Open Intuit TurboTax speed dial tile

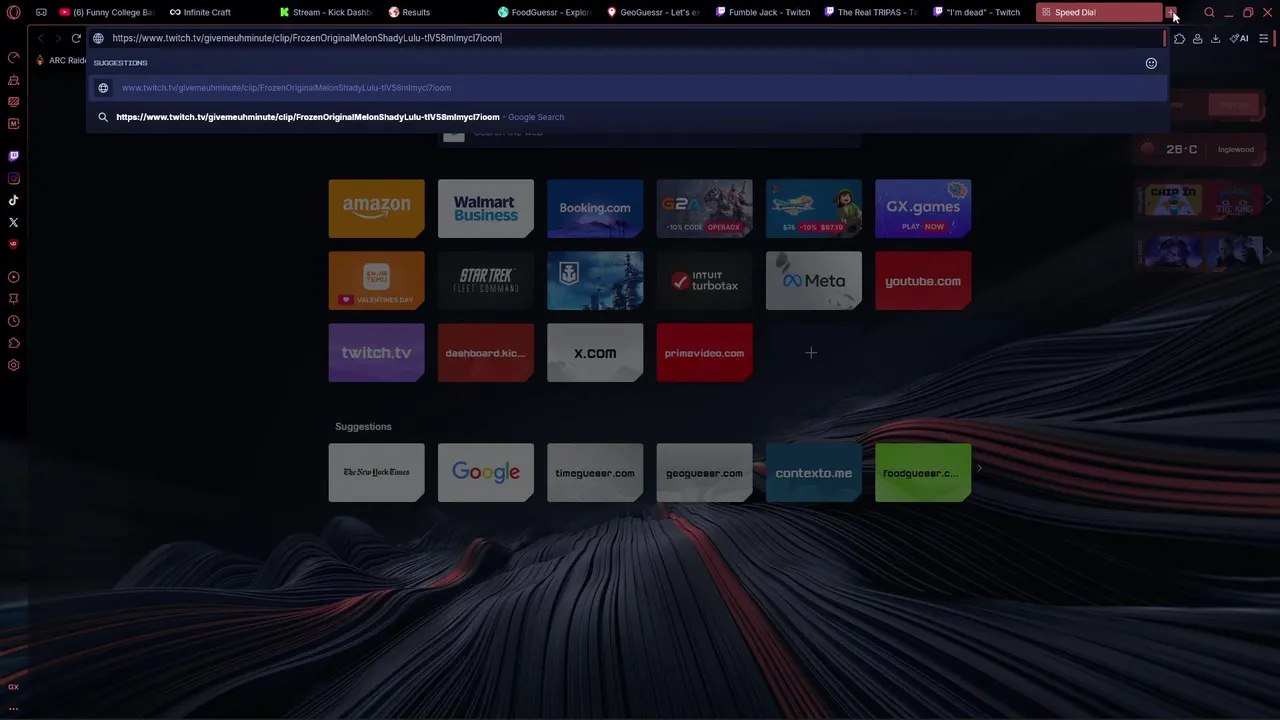pyautogui.click(x=704, y=281)
